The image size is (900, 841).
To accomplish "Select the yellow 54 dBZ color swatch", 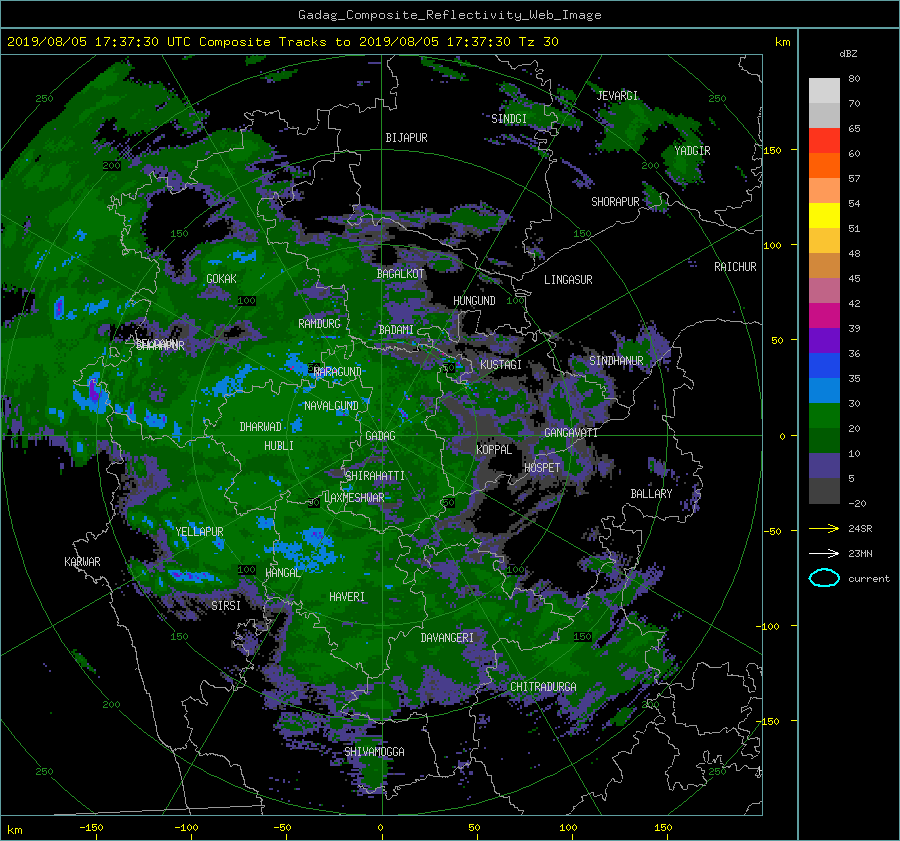I will [x=824, y=216].
